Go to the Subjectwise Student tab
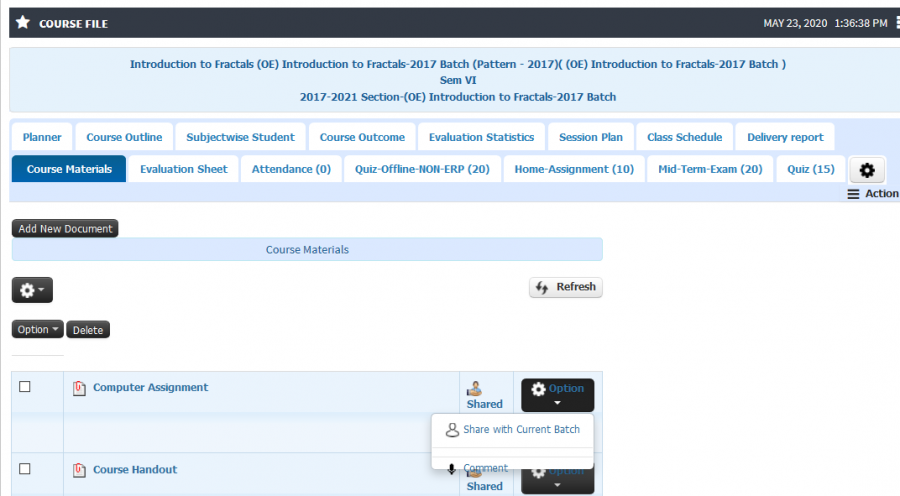The height and width of the screenshot is (496, 900). (240, 137)
